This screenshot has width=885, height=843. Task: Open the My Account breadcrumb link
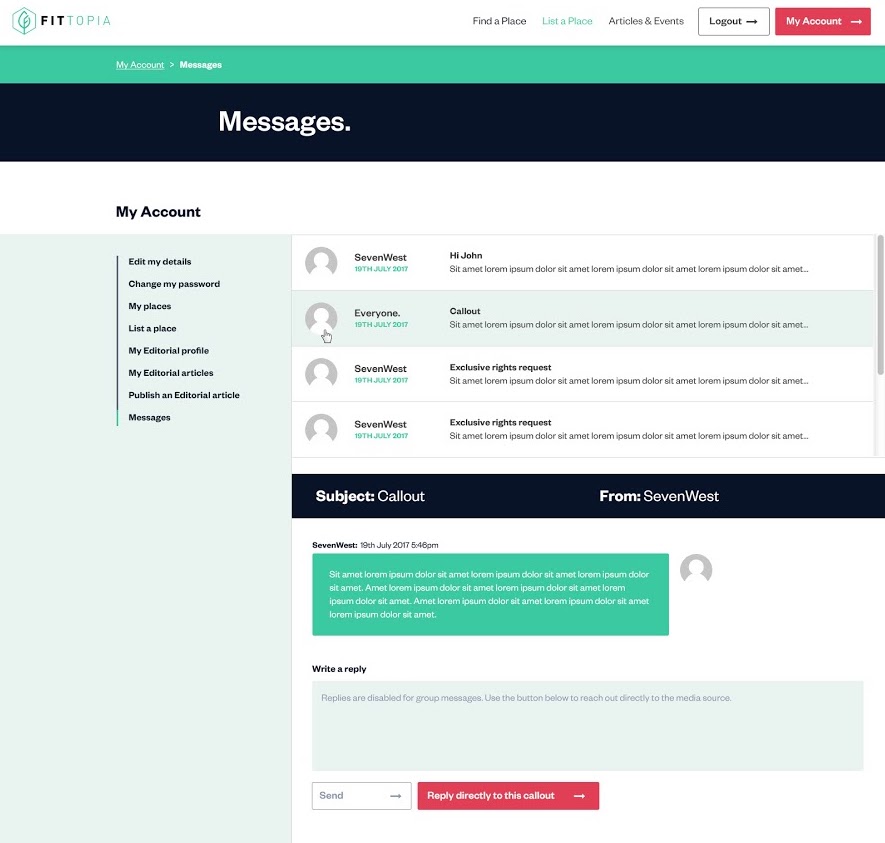140,64
